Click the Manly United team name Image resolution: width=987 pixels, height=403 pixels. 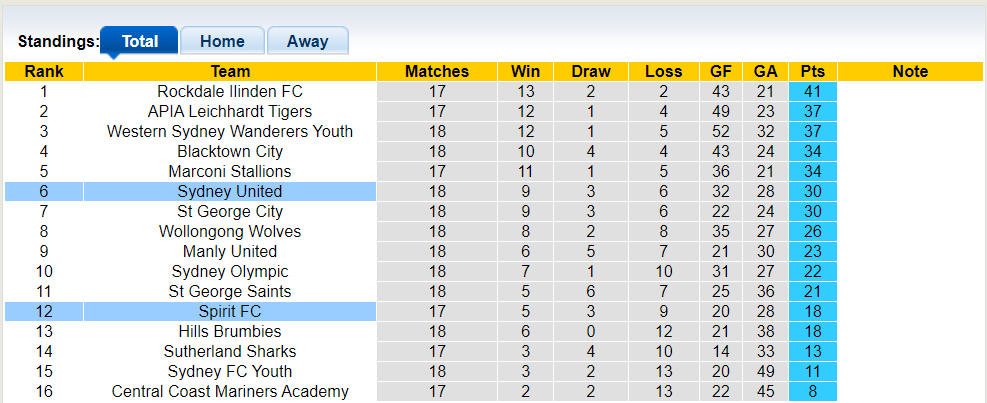click(230, 251)
